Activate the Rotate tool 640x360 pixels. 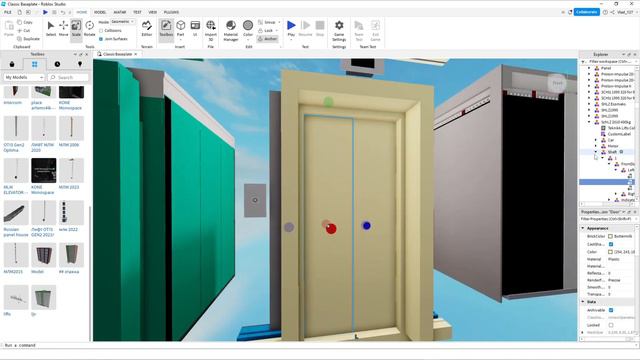tap(89, 29)
